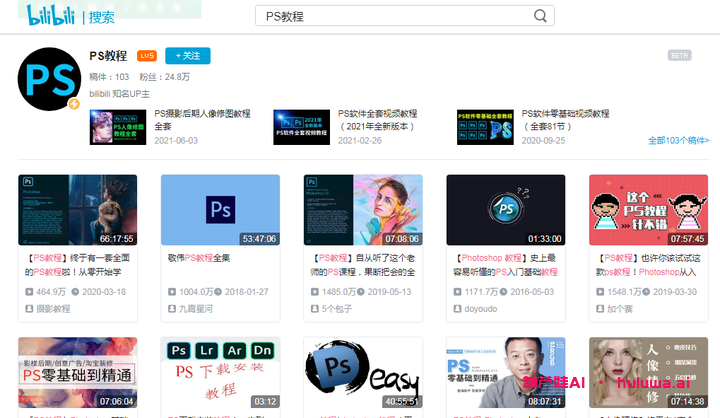Click play count icon beside 1004.0万

171,292
